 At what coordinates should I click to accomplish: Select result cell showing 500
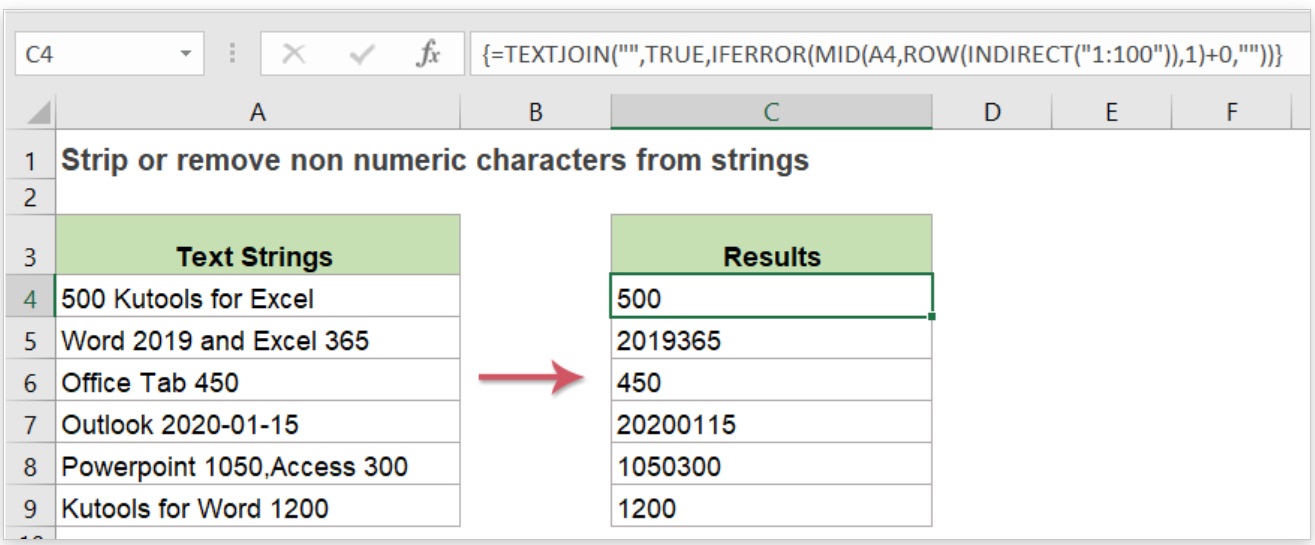tap(771, 297)
